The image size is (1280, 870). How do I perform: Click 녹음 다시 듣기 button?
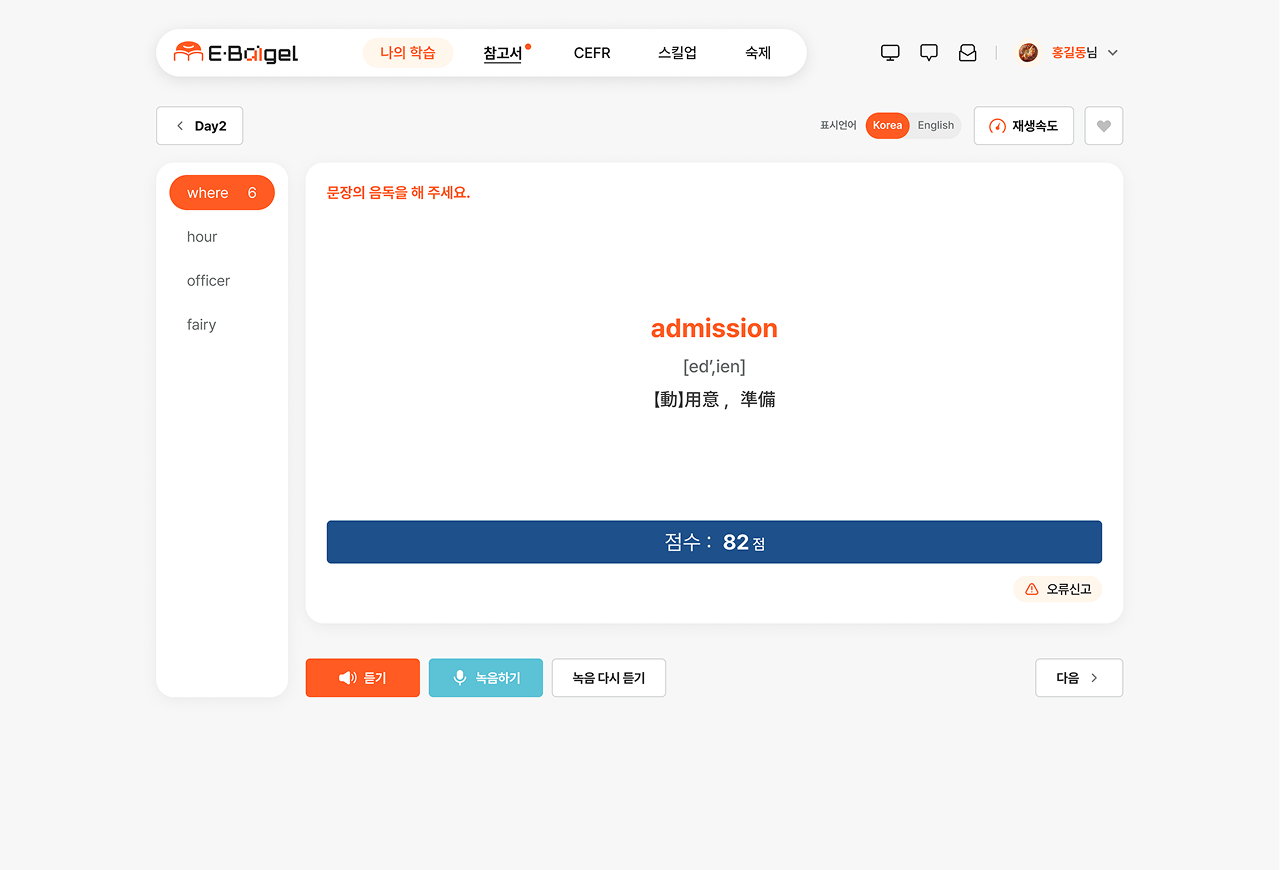(x=608, y=678)
